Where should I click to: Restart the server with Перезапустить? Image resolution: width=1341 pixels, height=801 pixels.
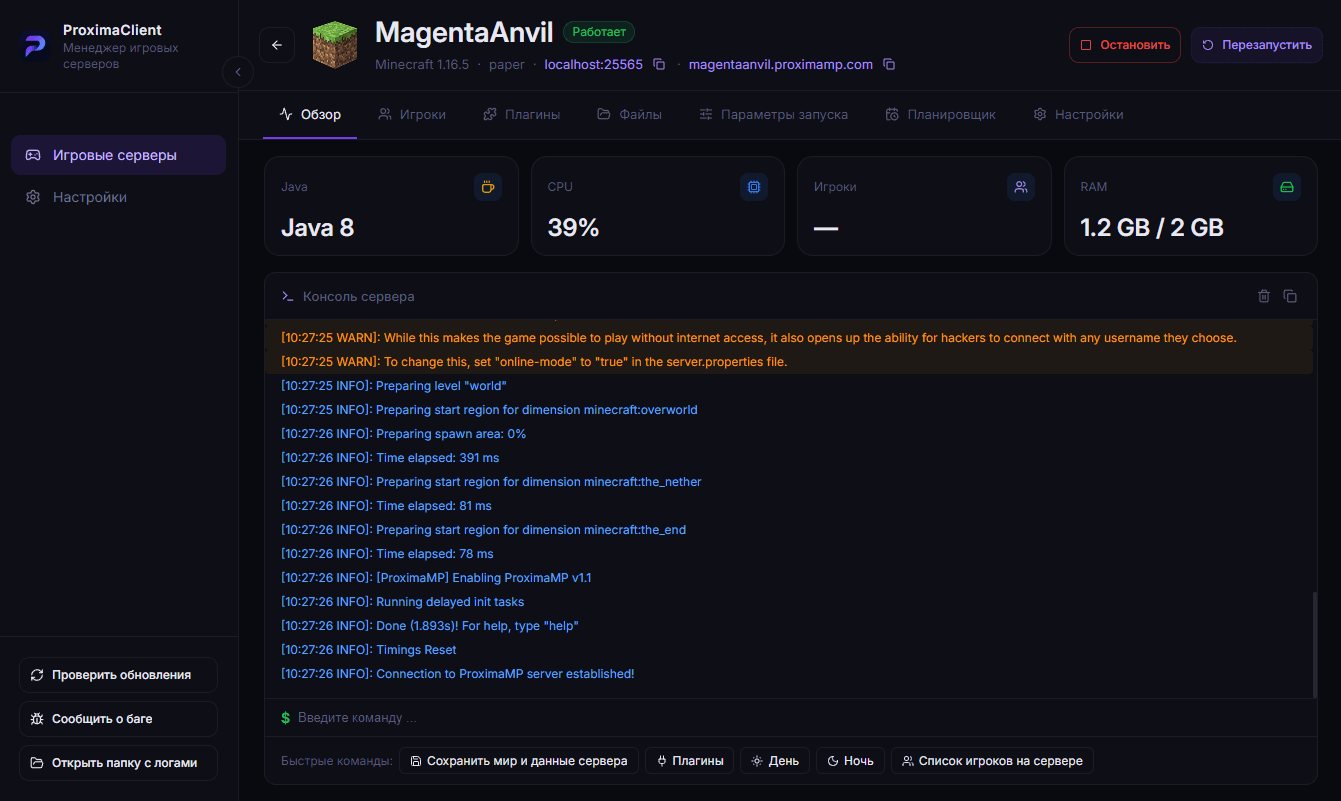(1257, 45)
